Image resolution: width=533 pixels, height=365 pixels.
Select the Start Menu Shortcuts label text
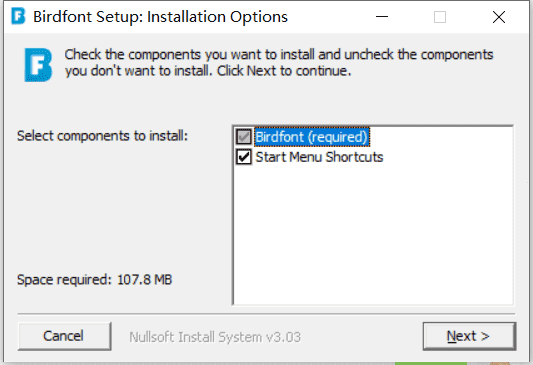319,157
